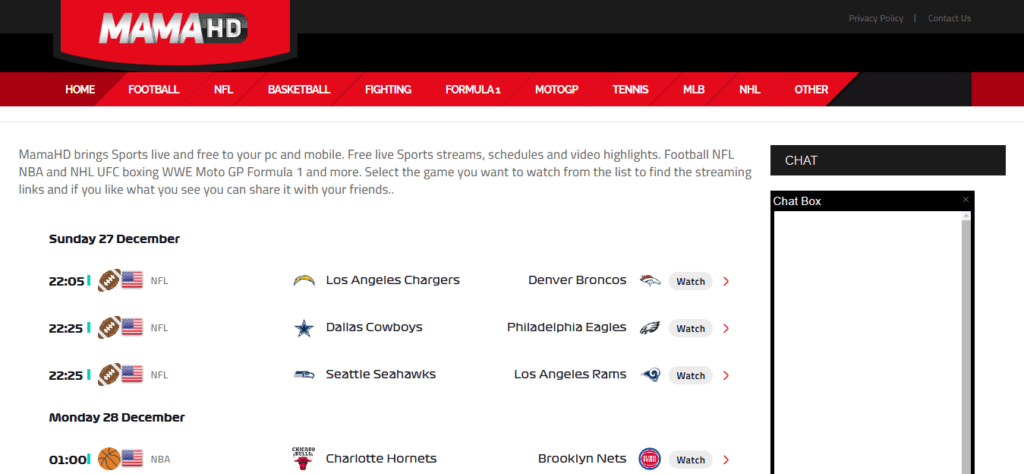Click the Denver Broncos team name

[x=577, y=280]
